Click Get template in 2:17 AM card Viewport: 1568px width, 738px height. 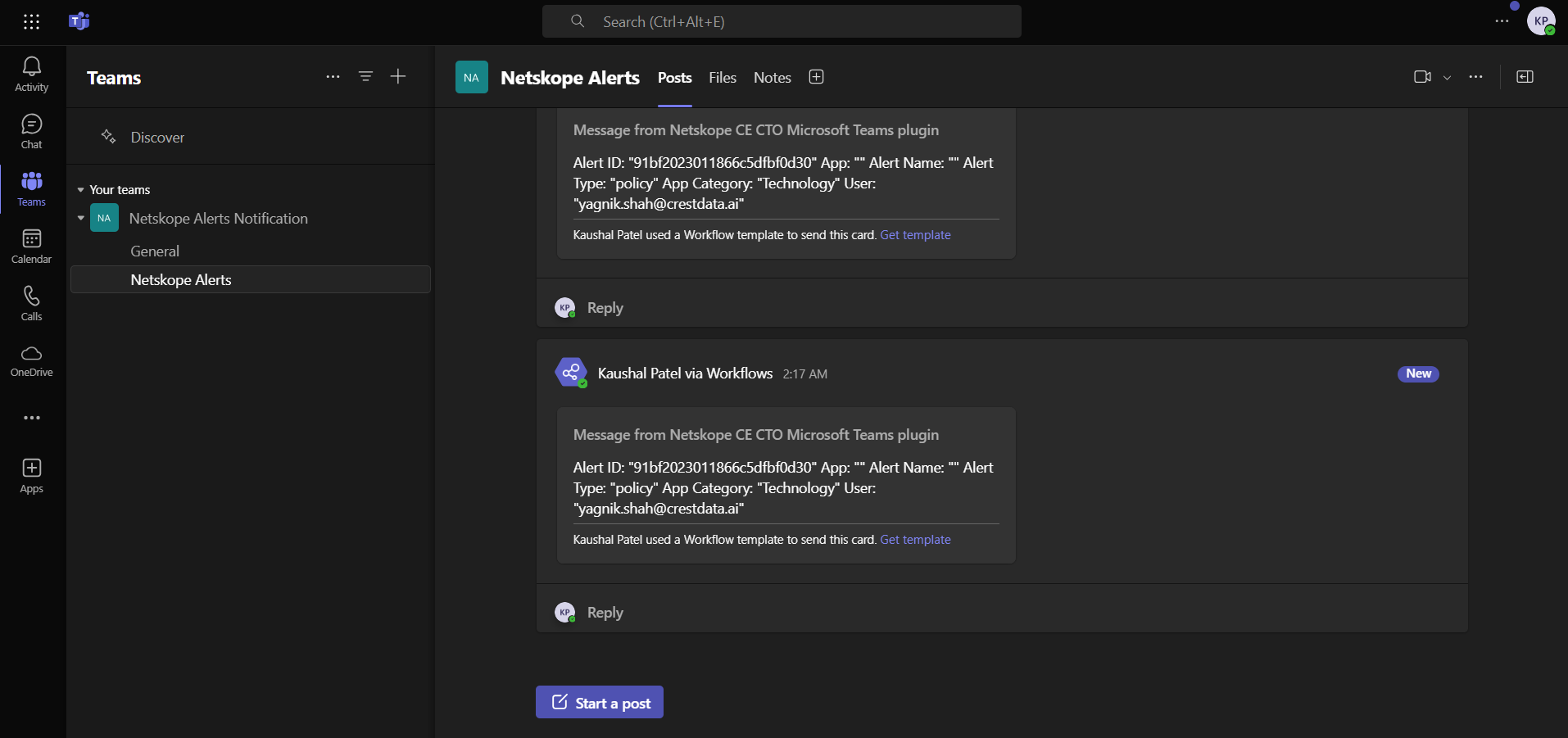tap(915, 540)
